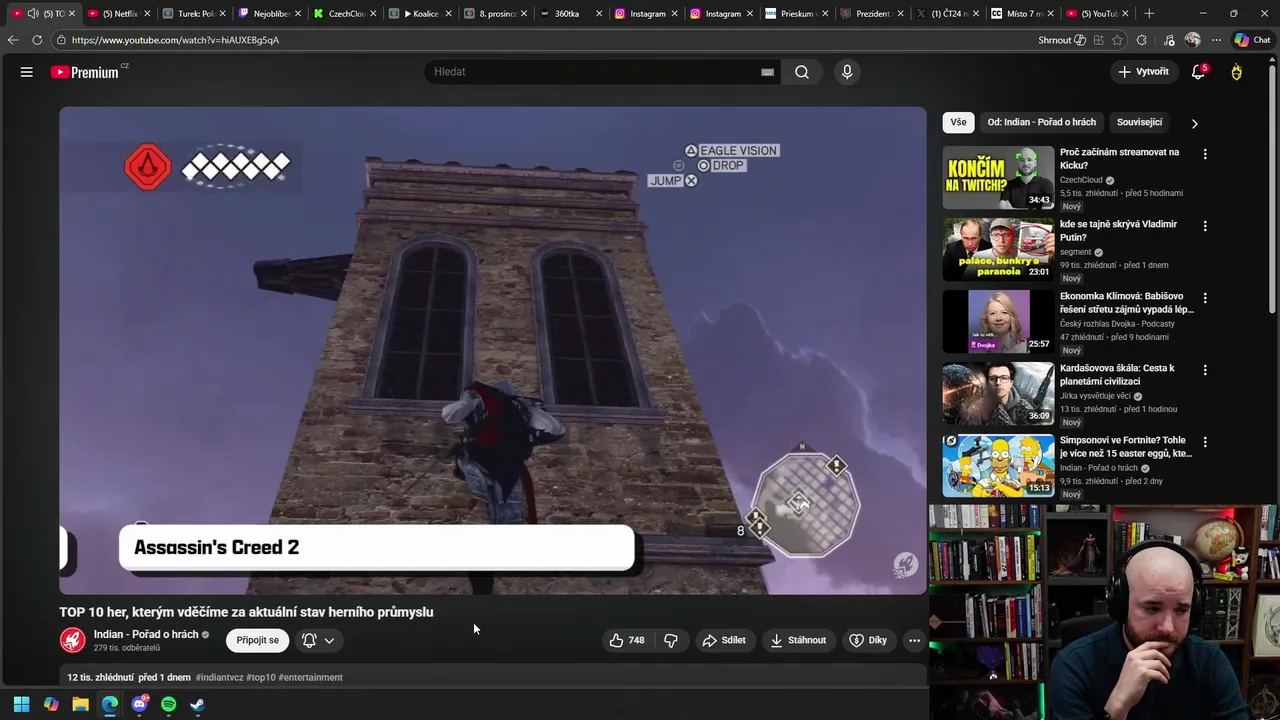The width and height of the screenshot is (1280, 720).
Task: Open a new browser tab with plus
Action: click(1149, 13)
